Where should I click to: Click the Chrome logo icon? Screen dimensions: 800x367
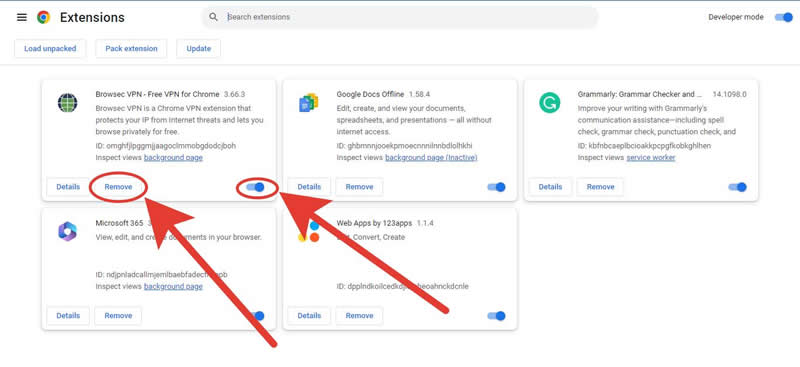pos(43,17)
